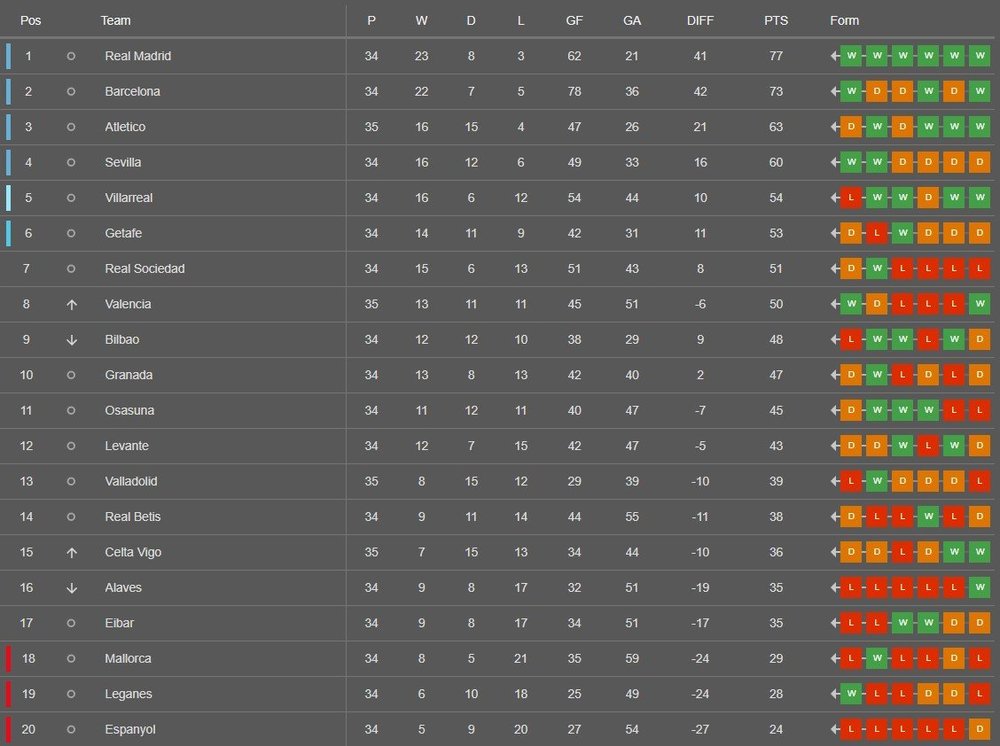Click Valencia's up-arrow position change icon
The width and height of the screenshot is (1000, 746).
71,305
